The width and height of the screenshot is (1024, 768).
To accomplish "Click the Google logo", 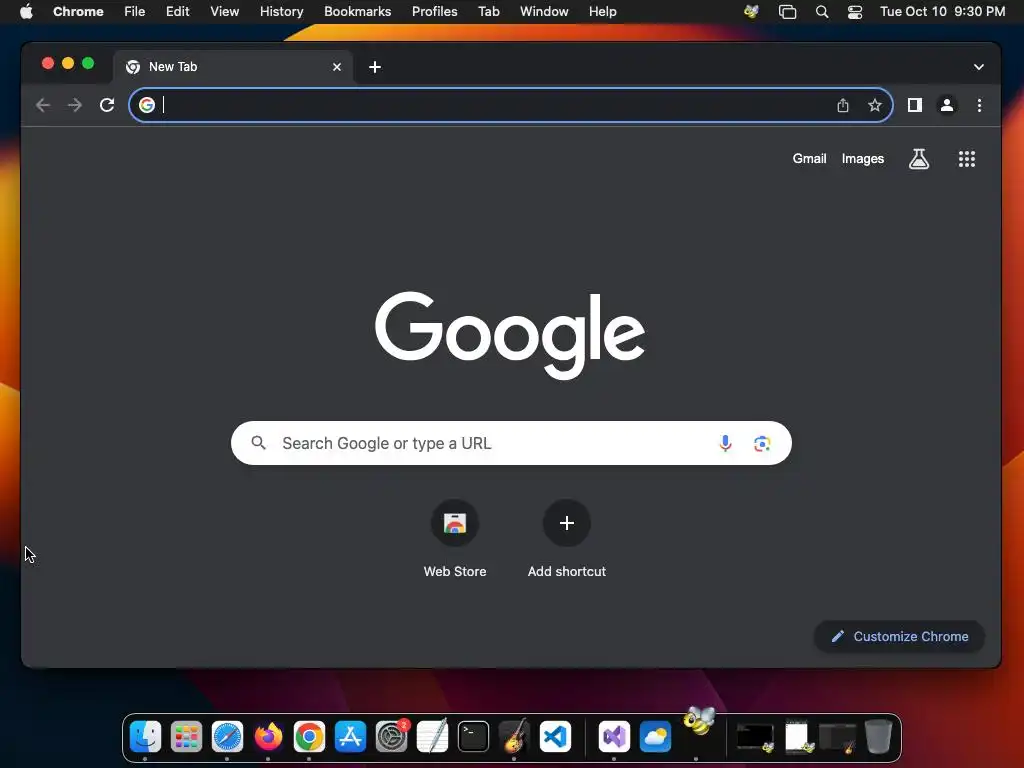I will [x=510, y=335].
